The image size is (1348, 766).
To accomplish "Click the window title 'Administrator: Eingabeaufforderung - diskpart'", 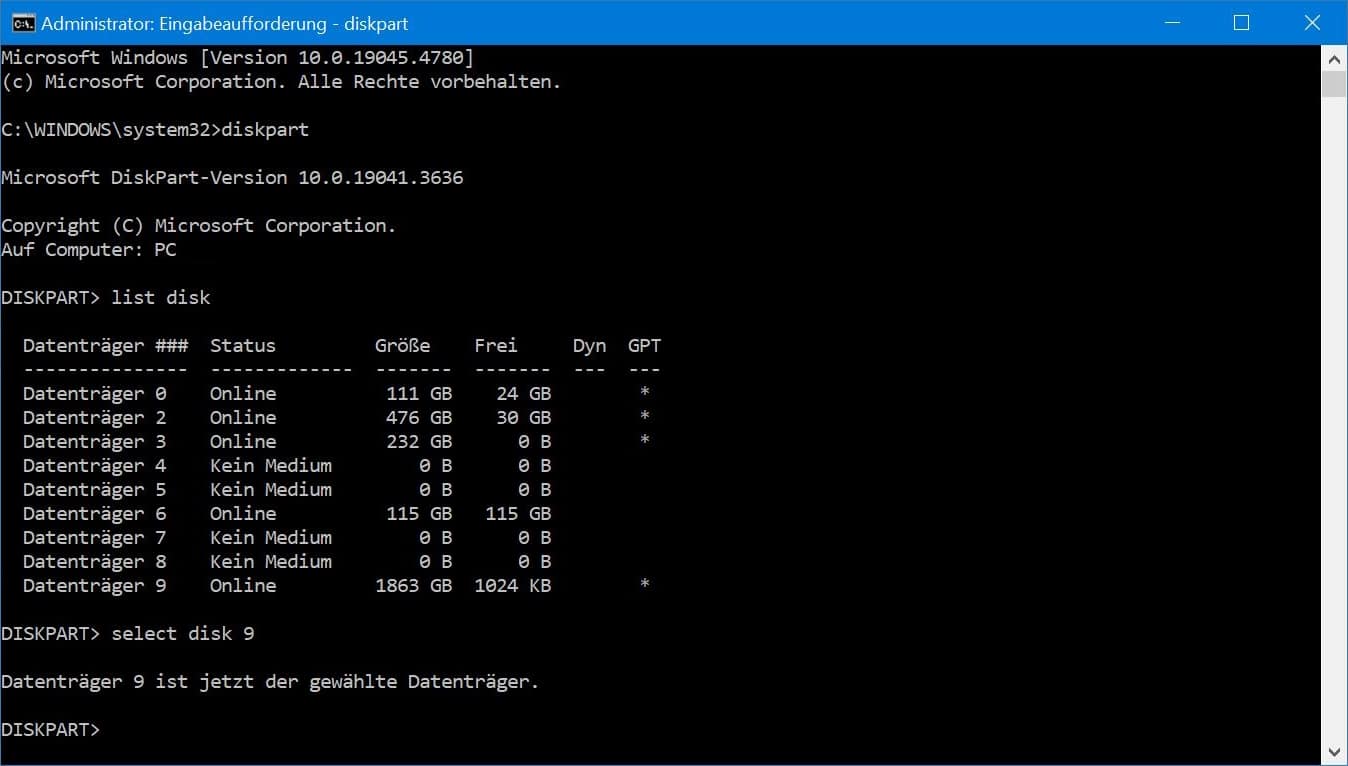I will [x=225, y=23].
